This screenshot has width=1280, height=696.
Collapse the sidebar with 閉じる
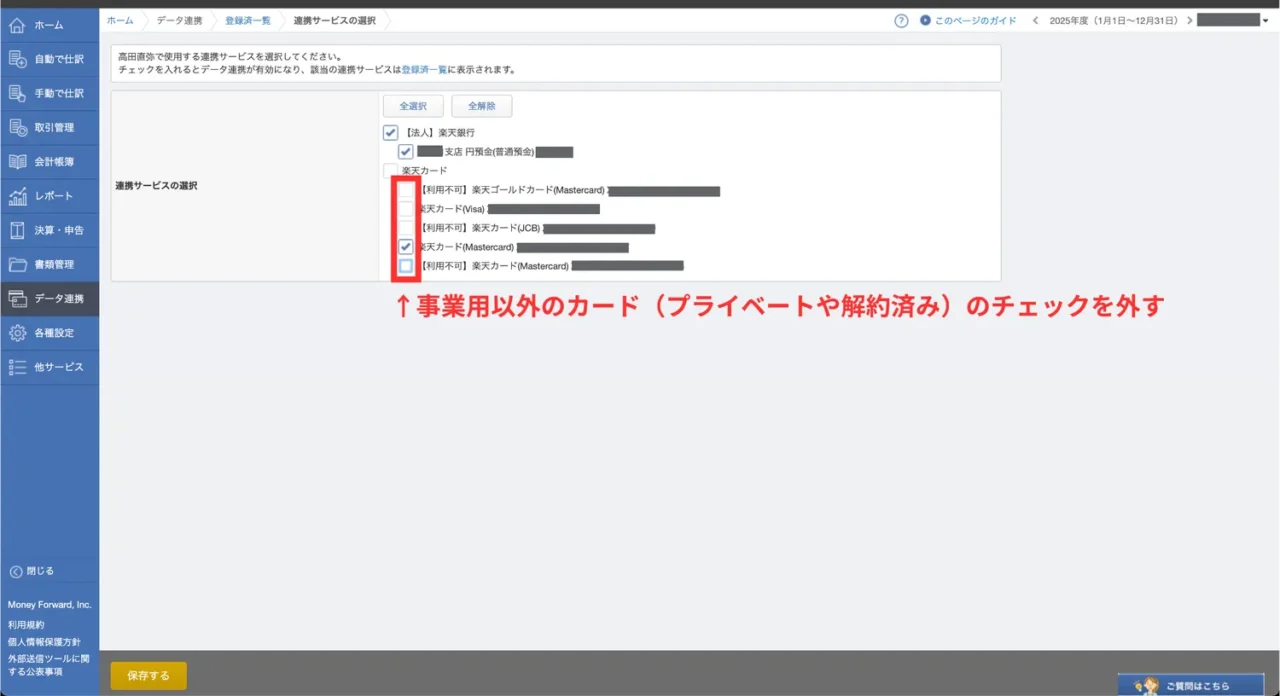click(32, 571)
